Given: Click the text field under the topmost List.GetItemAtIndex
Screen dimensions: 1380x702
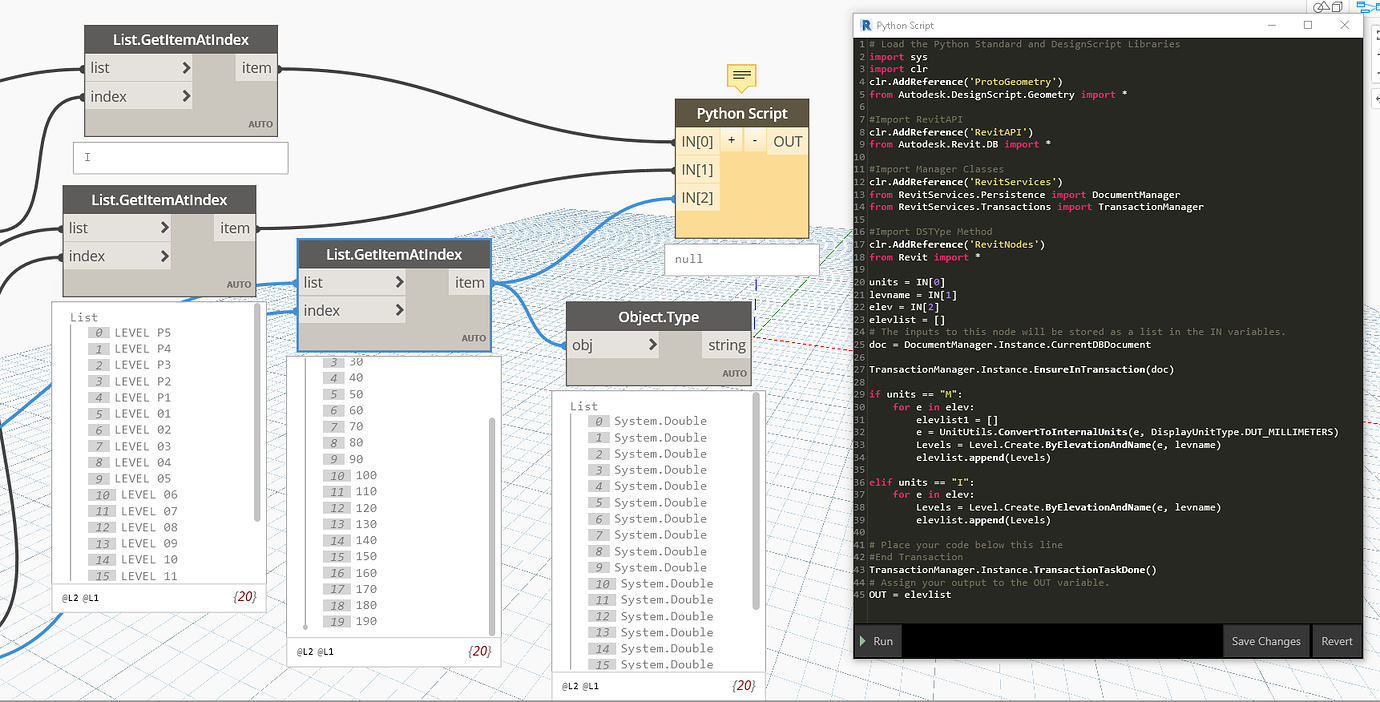Looking at the screenshot, I should (180, 157).
